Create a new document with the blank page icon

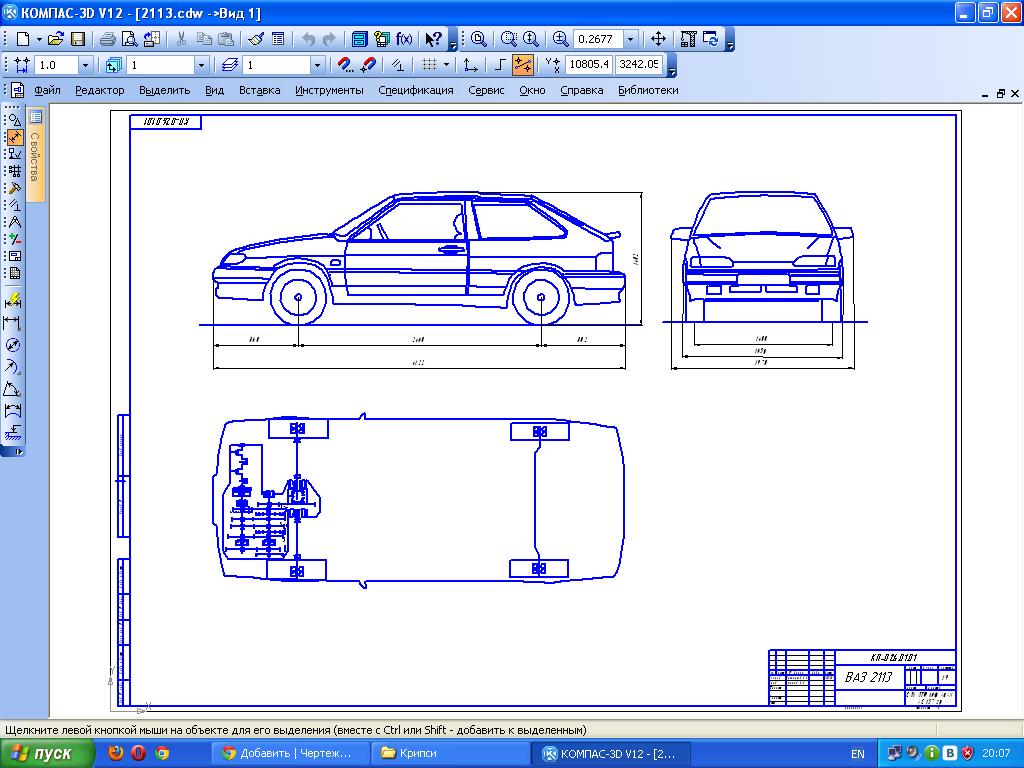(x=23, y=39)
